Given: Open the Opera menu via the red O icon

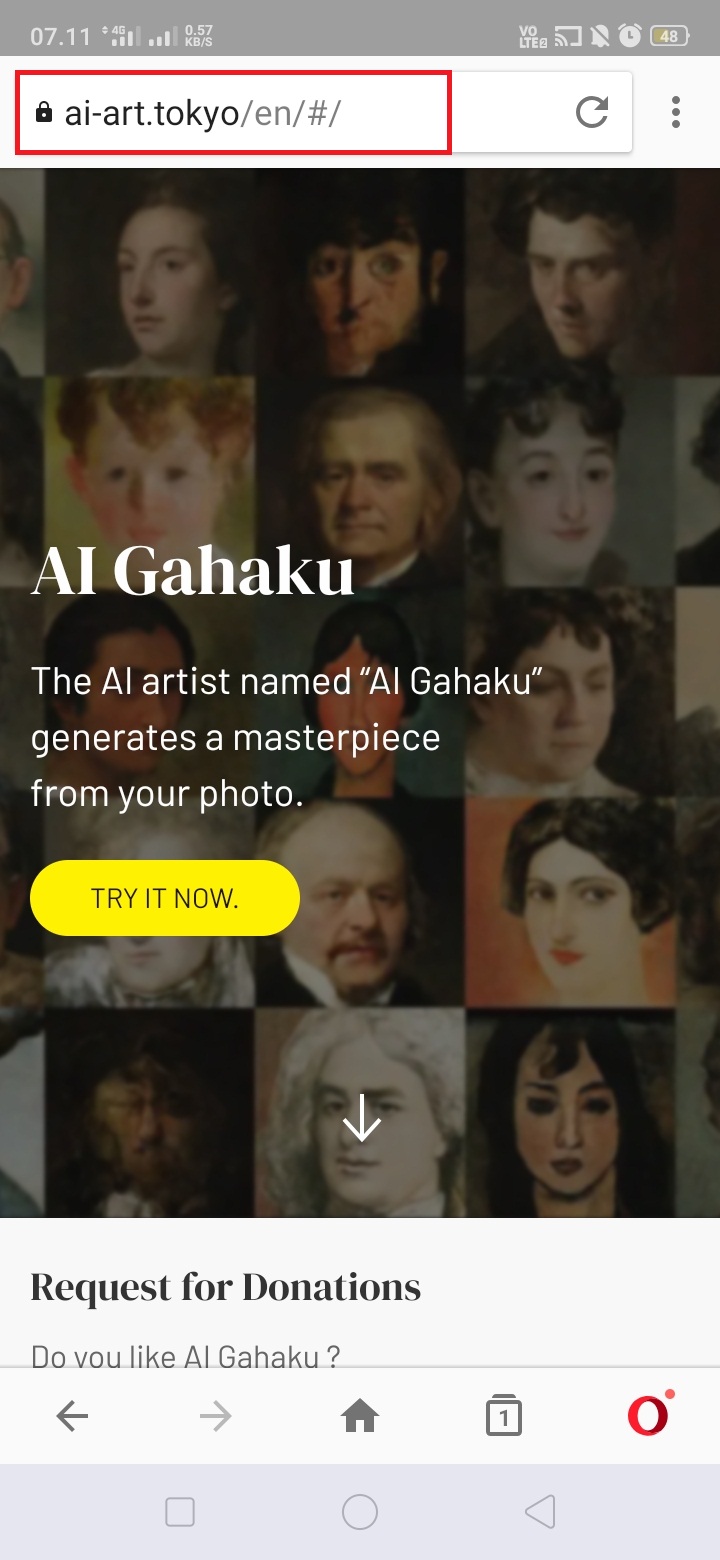Looking at the screenshot, I should [648, 1415].
